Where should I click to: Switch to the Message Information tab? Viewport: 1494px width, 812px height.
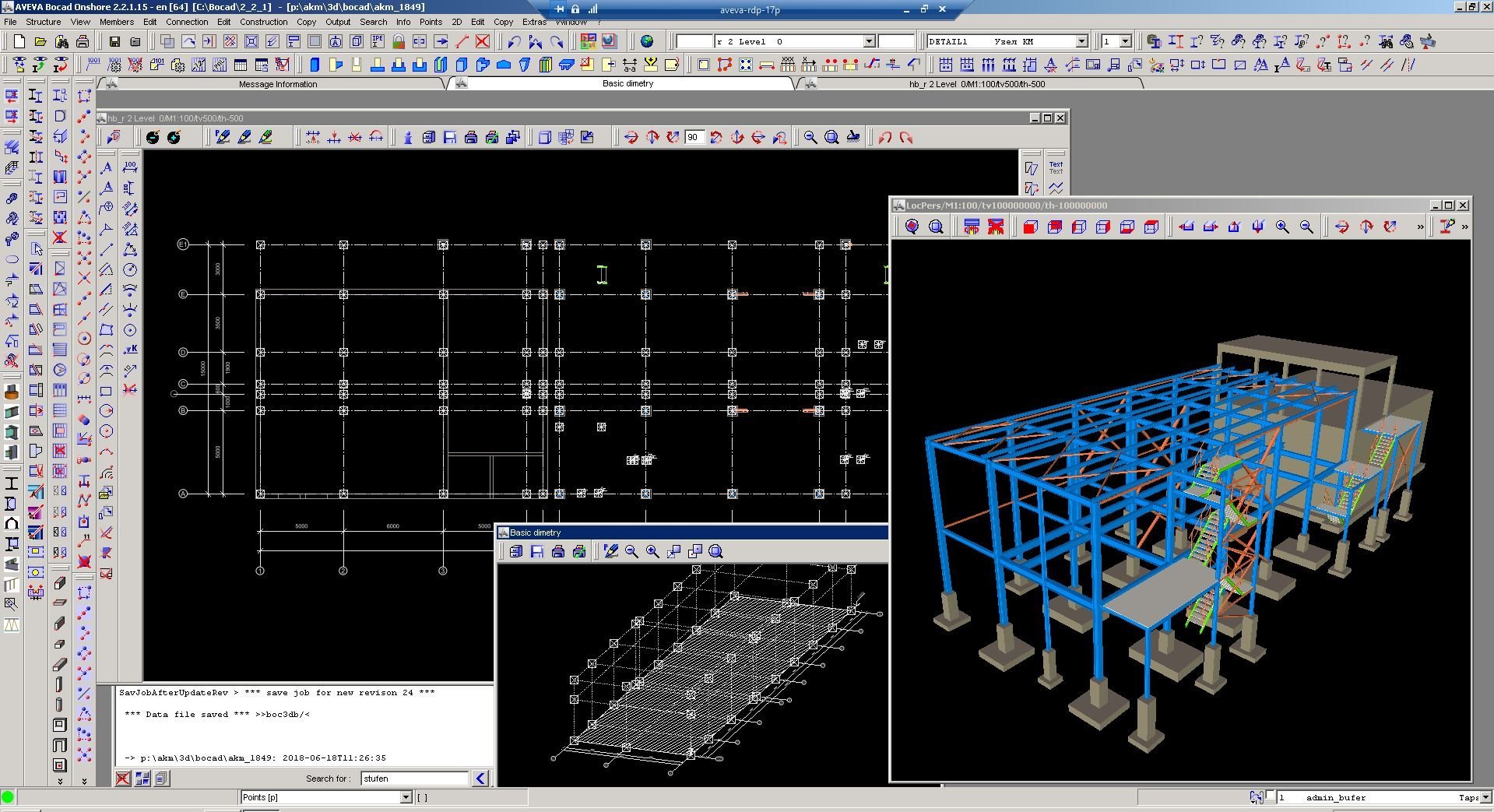click(278, 84)
